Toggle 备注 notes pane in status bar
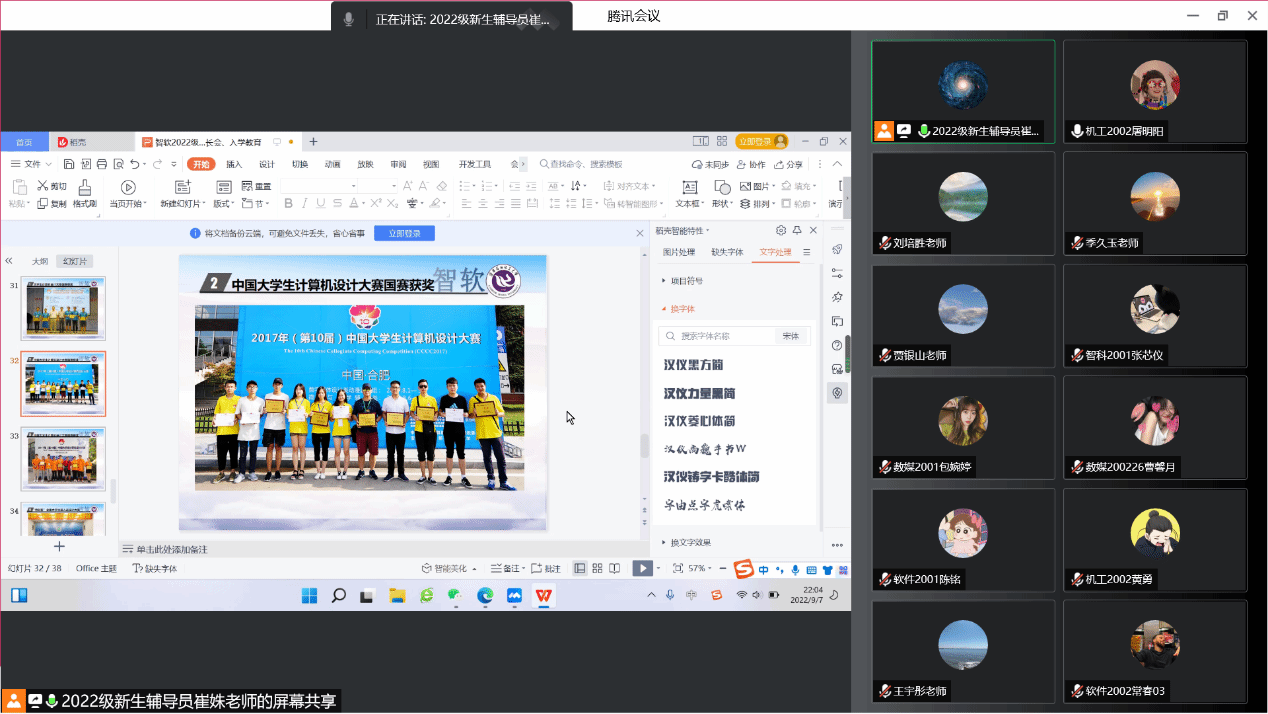1268x714 pixels. coord(506,568)
